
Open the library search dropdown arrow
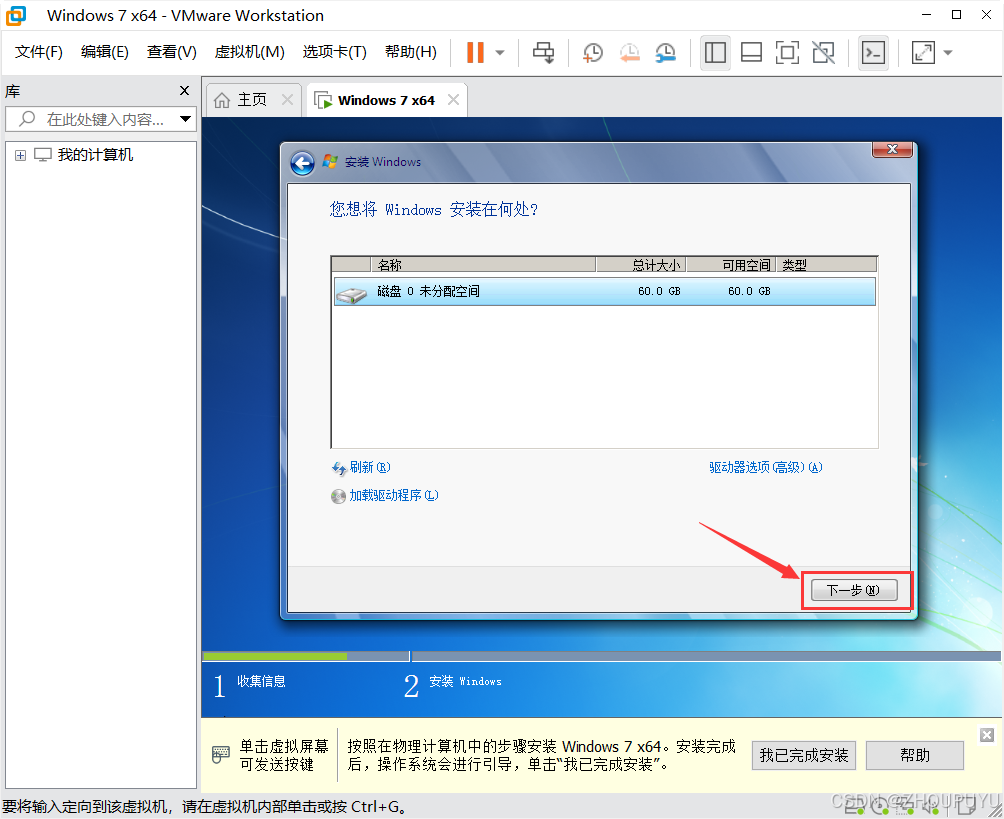[186, 119]
